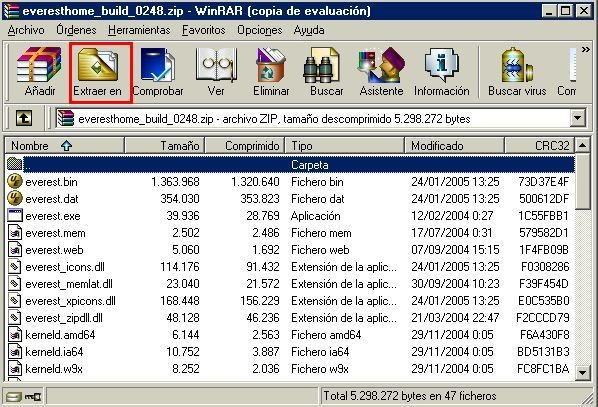Click the everest_memlat.dll file icon
The height and width of the screenshot is (407, 598).
pos(14,284)
